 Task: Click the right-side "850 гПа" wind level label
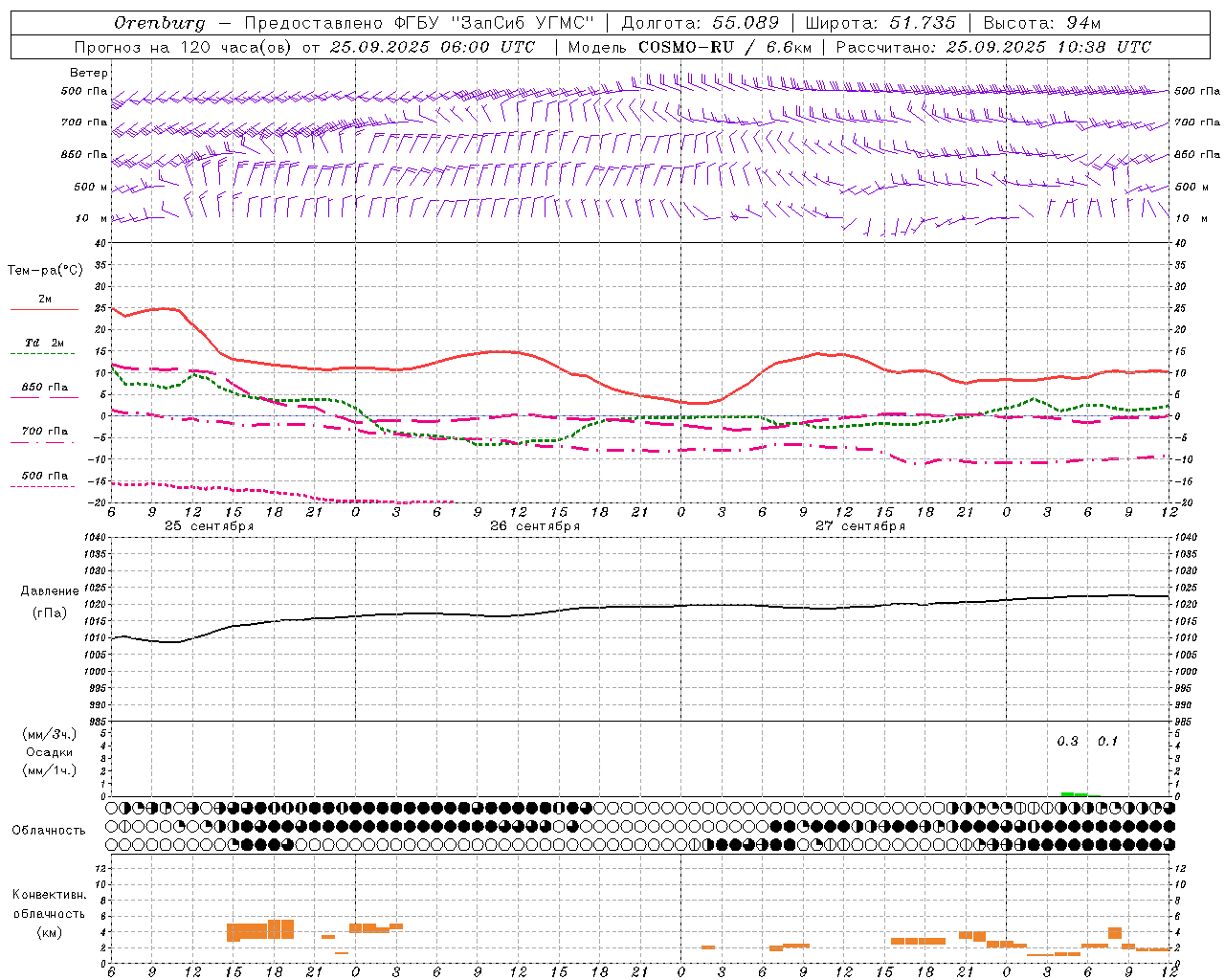tap(1197, 154)
